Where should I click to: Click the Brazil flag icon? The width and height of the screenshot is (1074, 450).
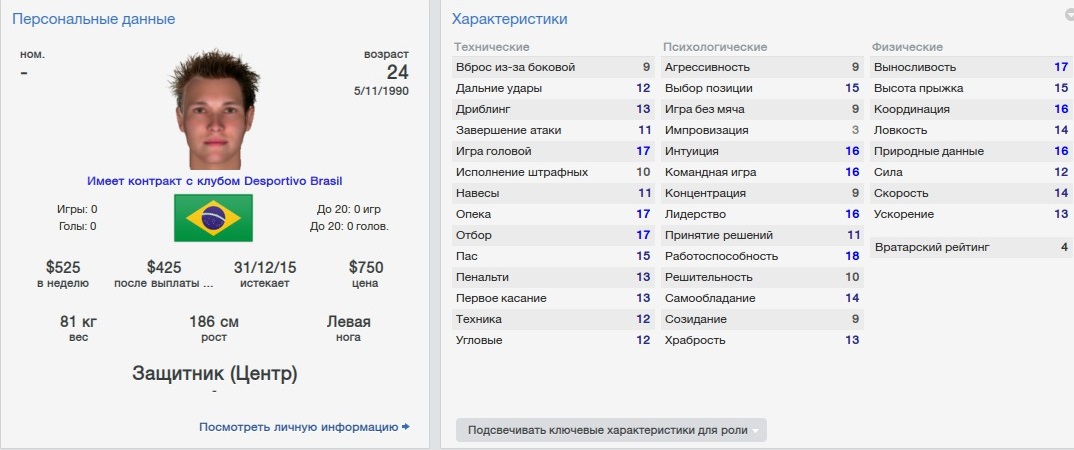(214, 217)
